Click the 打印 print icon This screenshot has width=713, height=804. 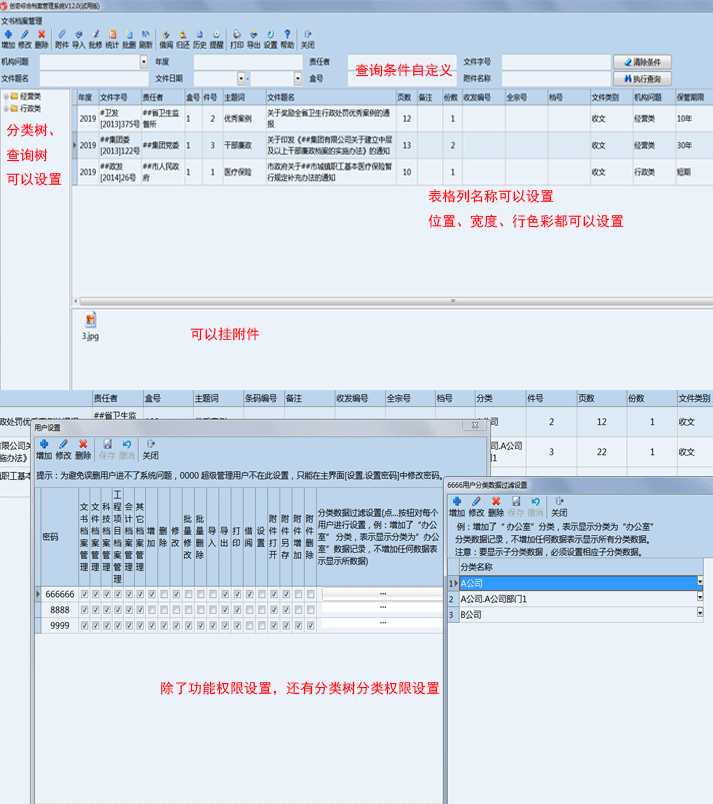pos(237,34)
